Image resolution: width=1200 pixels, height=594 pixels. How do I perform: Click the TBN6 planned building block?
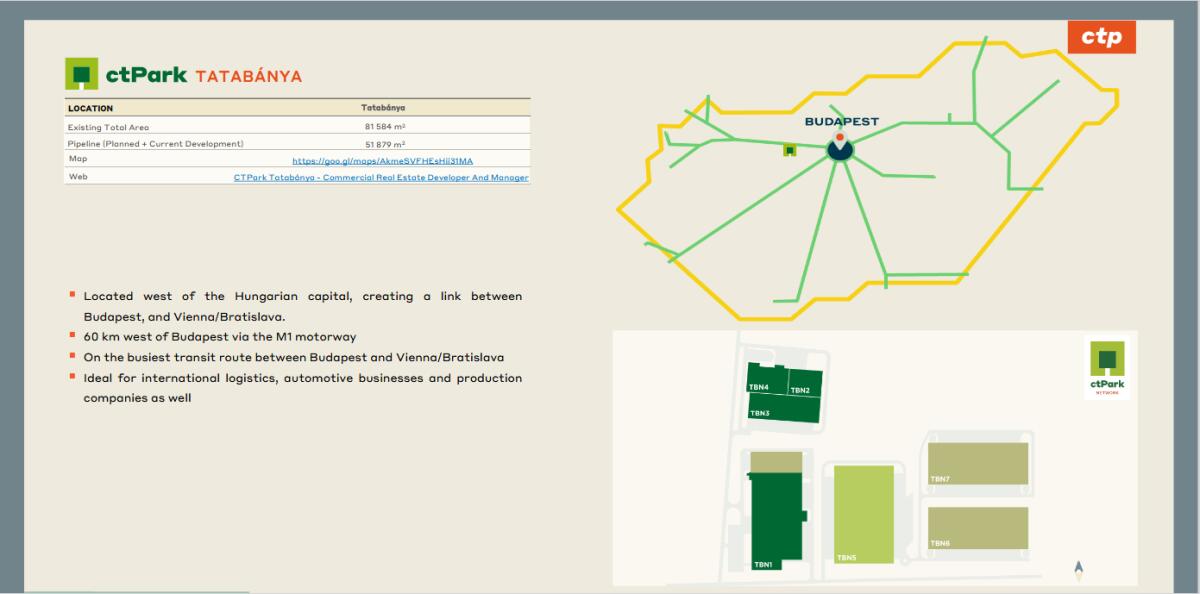[977, 527]
